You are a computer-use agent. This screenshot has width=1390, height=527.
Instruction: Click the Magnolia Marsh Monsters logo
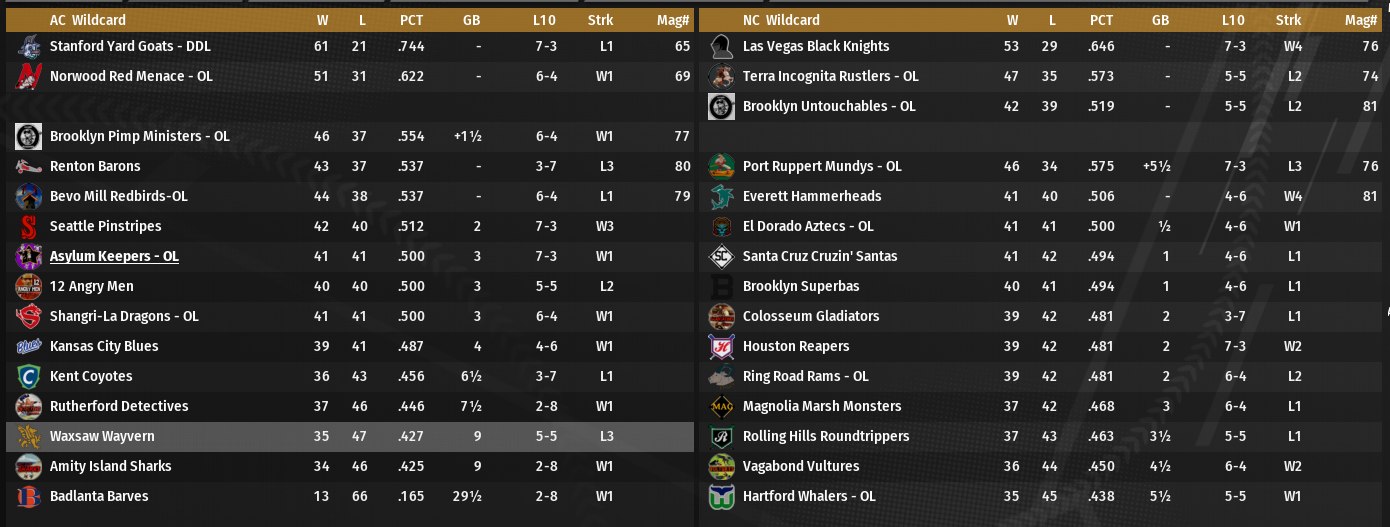click(721, 406)
